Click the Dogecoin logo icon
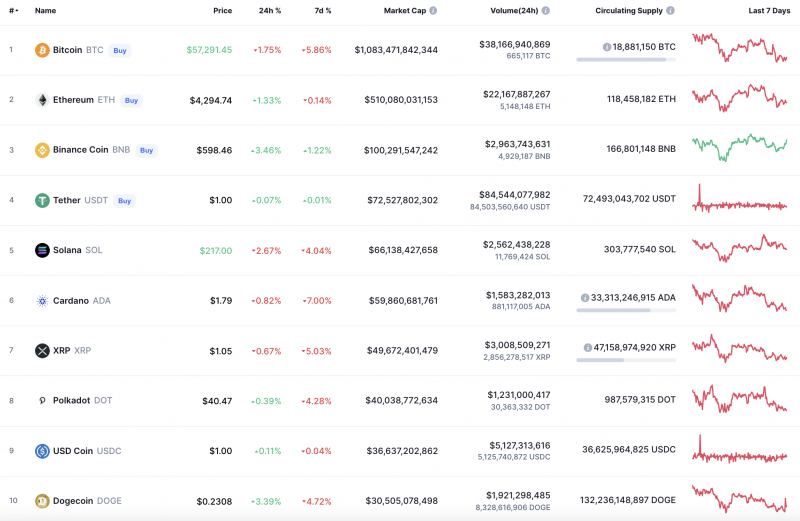The width and height of the screenshot is (800, 521). pos(42,501)
